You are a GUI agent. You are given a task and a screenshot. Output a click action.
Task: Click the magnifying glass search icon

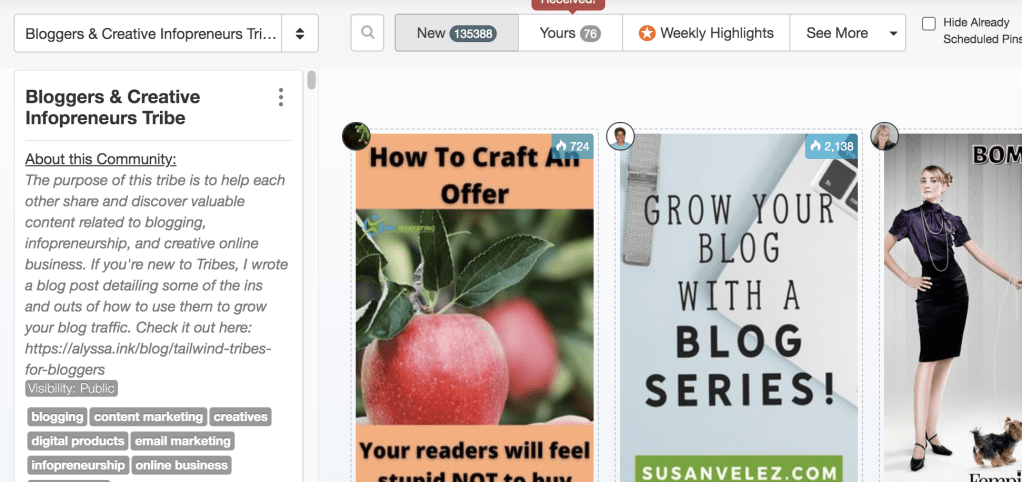click(x=368, y=33)
